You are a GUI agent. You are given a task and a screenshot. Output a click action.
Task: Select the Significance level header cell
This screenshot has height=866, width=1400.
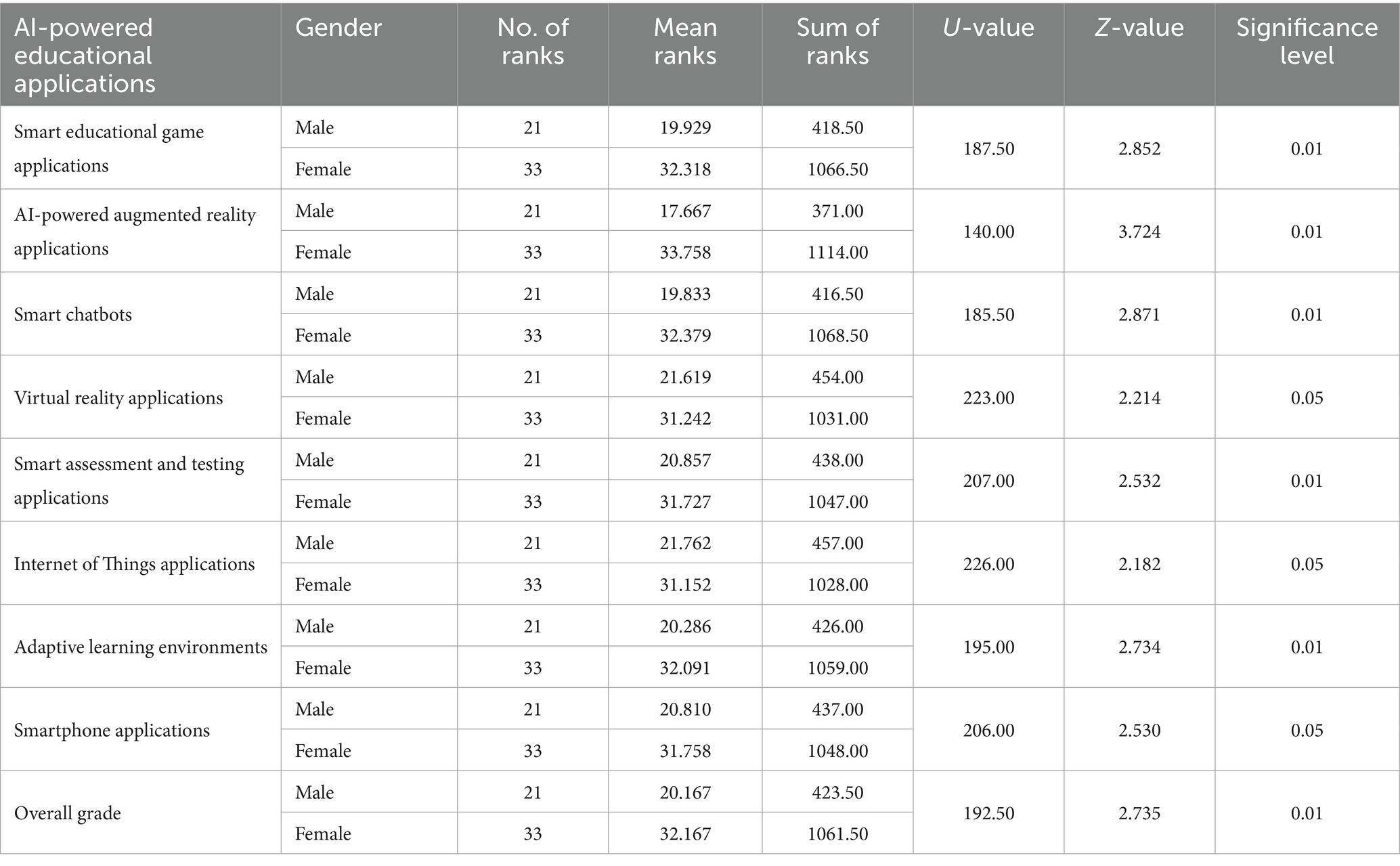tap(1307, 41)
